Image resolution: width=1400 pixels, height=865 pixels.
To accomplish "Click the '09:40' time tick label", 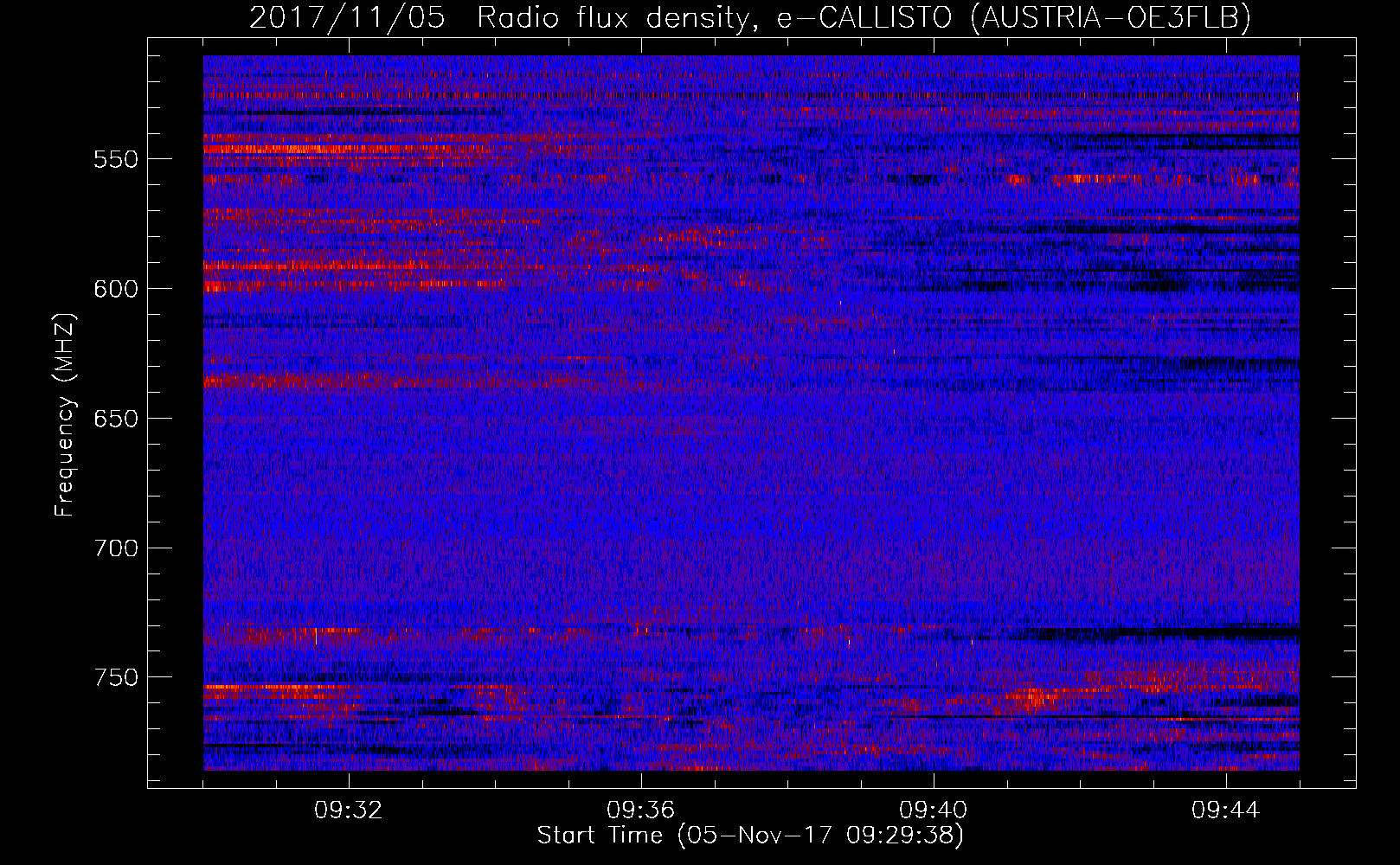I will pos(934,811).
